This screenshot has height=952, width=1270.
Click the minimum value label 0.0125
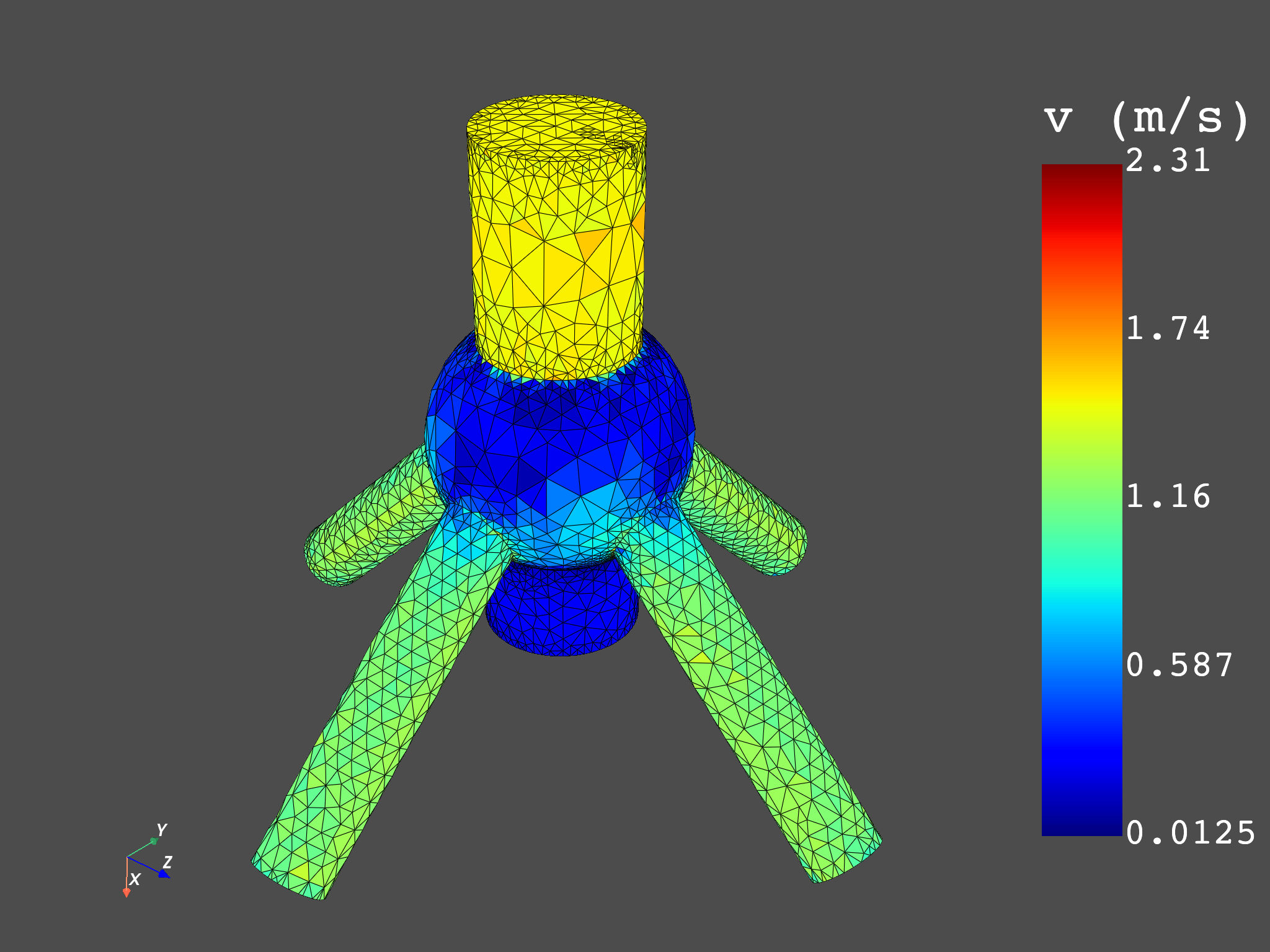(1191, 833)
